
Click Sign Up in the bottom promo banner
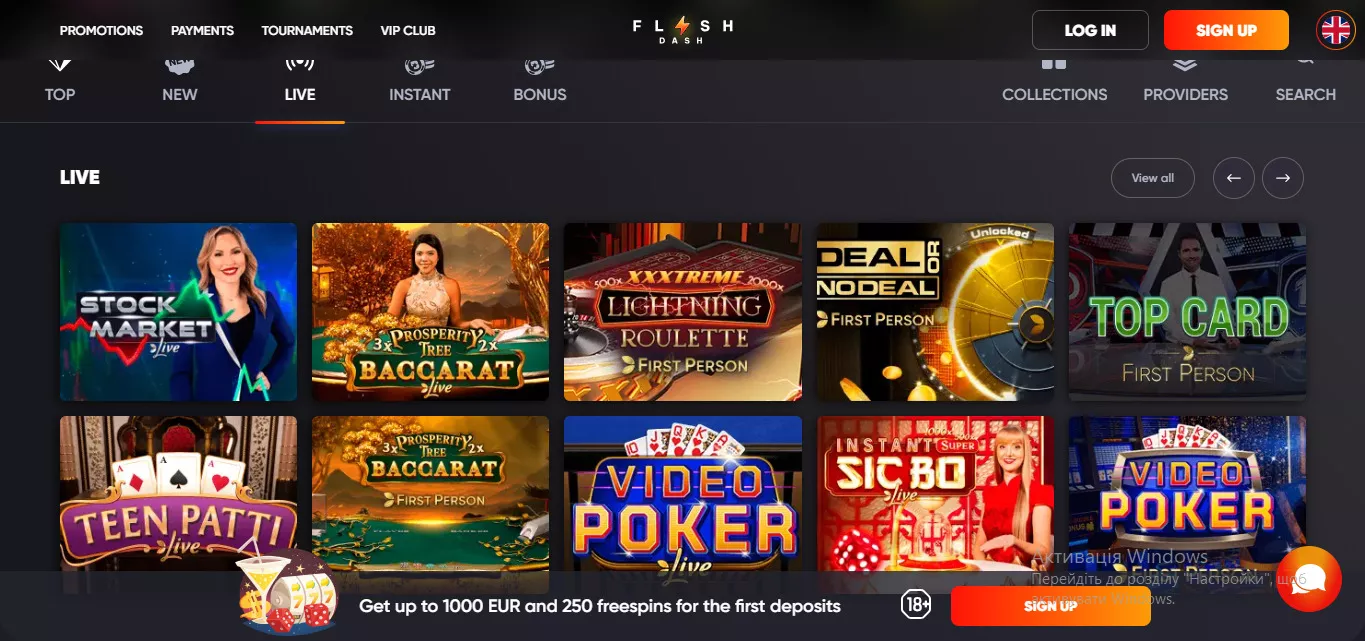tap(1050, 606)
